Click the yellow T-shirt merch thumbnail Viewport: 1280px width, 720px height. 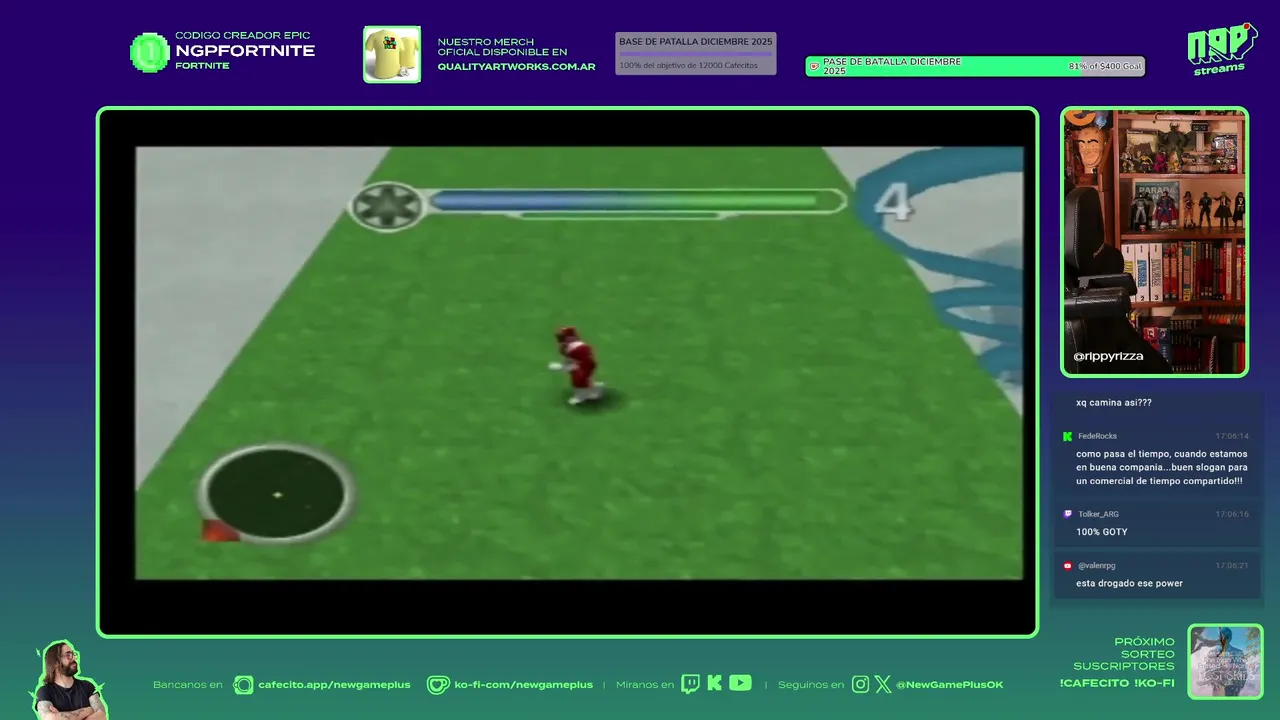pyautogui.click(x=392, y=54)
